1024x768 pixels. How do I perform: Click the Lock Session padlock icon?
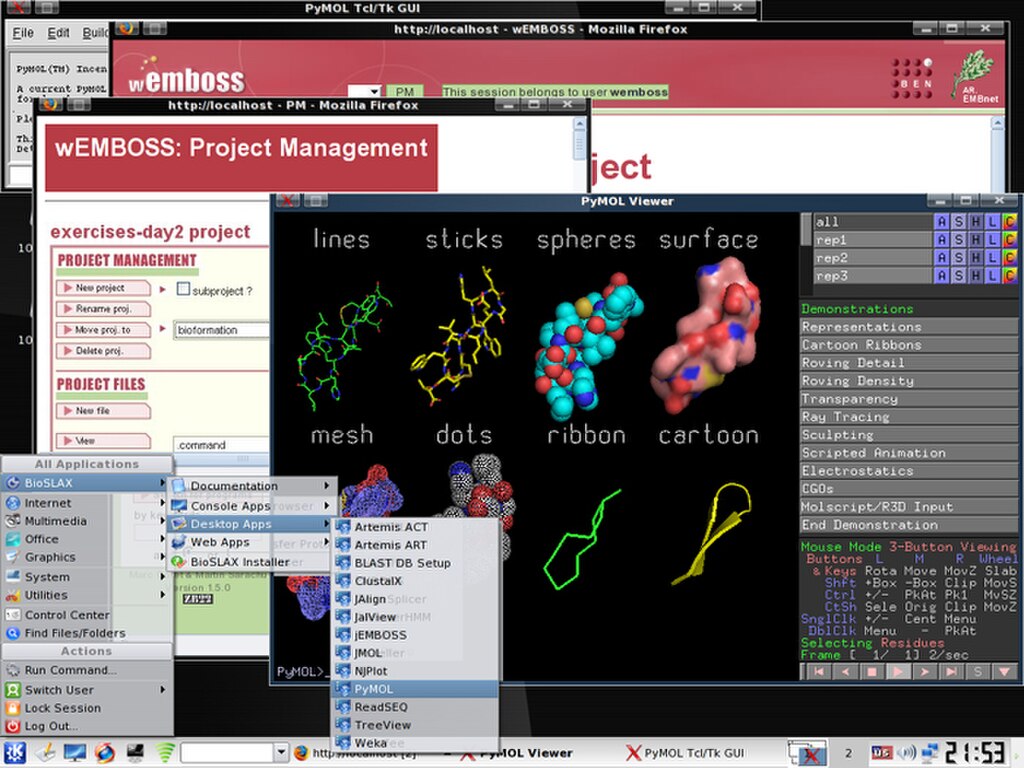point(13,708)
